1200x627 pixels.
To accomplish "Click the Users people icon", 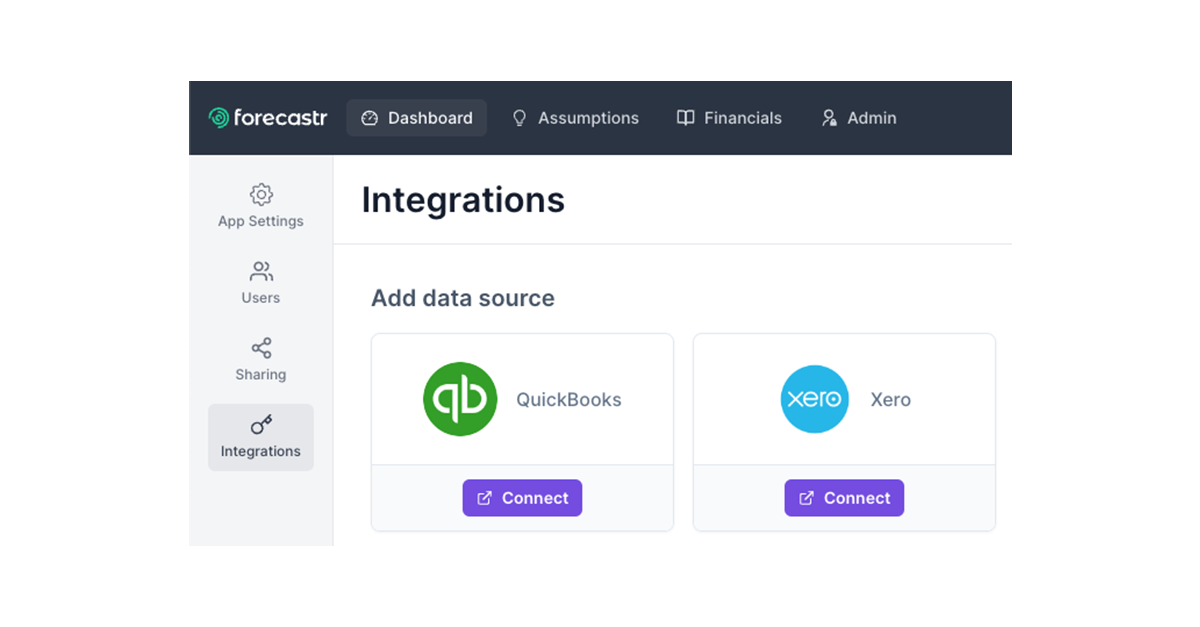I will pyautogui.click(x=261, y=271).
